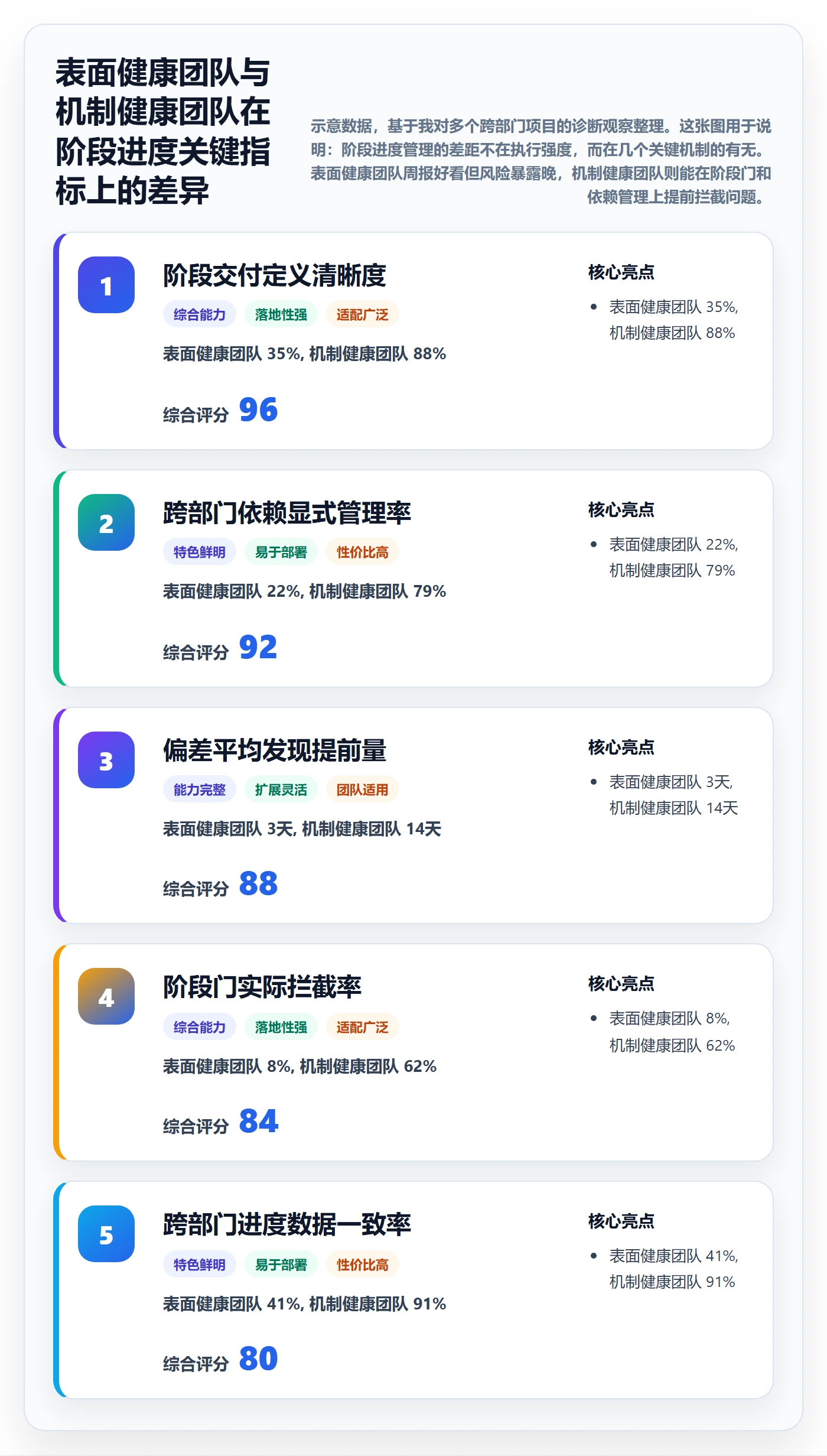Choose the 扩展灵活 tag
Screen dimensions: 827x1456
pyautogui.click(x=281, y=789)
